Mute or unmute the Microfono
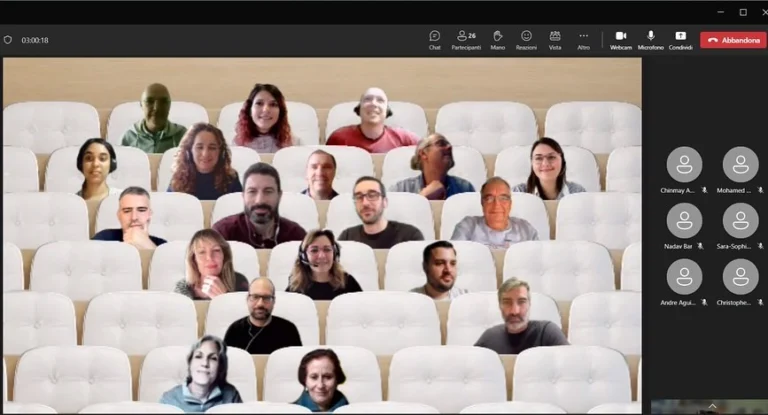The width and height of the screenshot is (768, 415). (x=651, y=39)
